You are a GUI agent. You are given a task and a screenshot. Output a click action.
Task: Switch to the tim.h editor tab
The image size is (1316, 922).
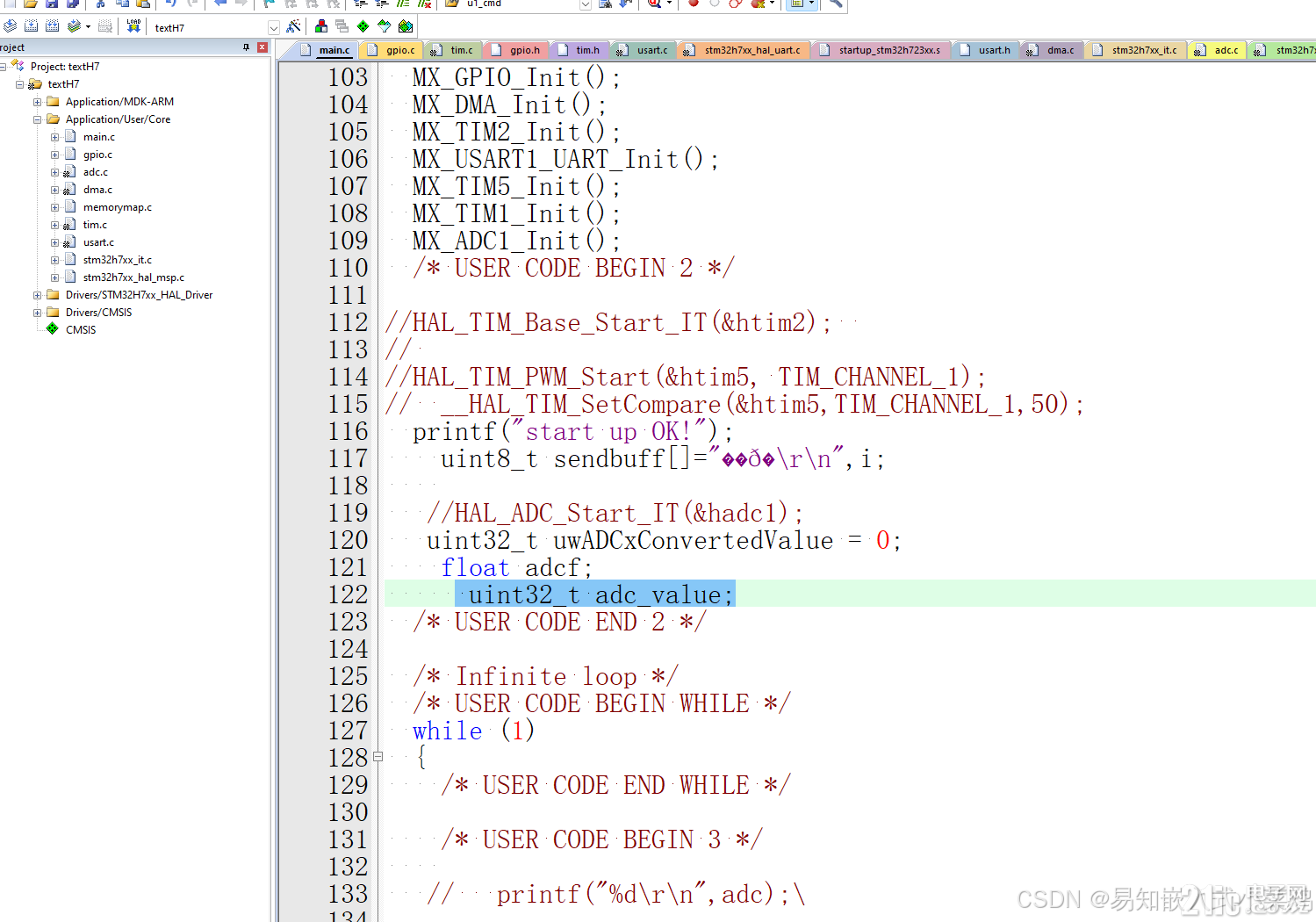580,50
